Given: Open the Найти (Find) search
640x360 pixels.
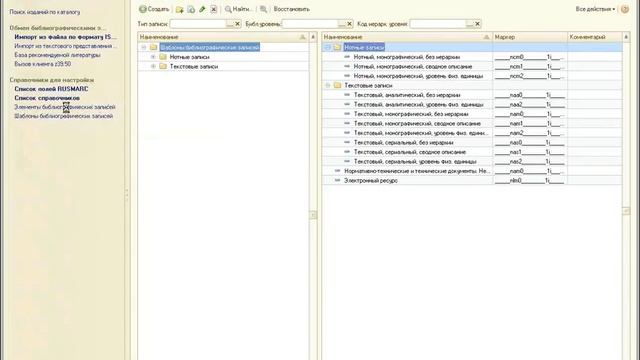Looking at the screenshot, I should (239, 9).
